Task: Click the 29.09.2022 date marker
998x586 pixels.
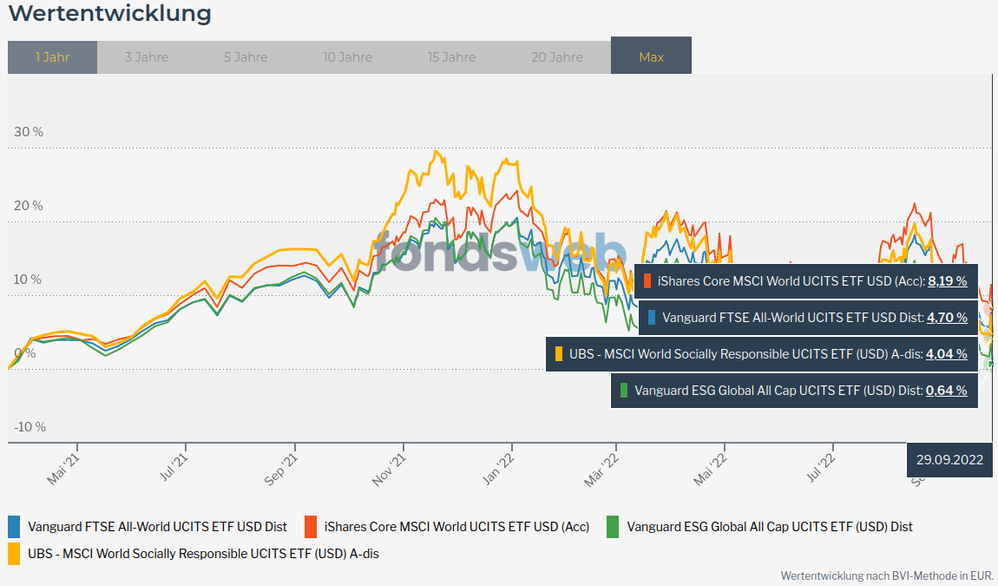Action: click(950, 460)
